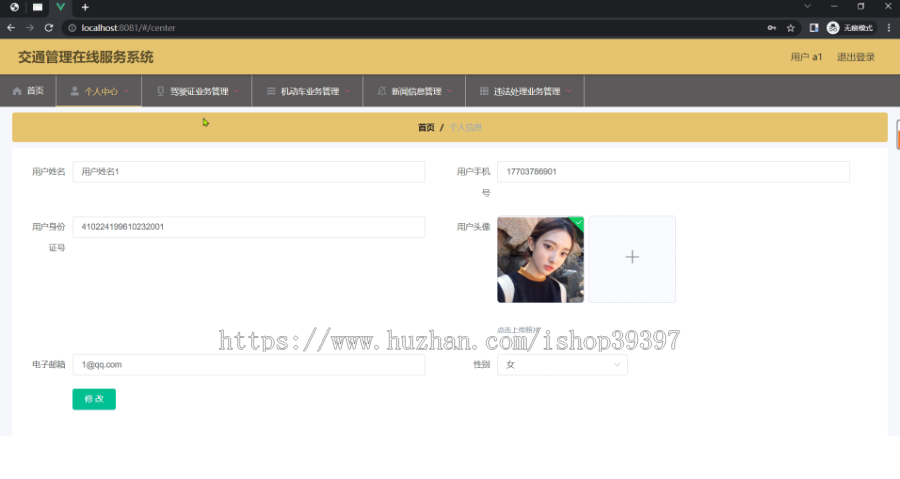Viewport: 900px width, 479px height.
Task: Open the 性别 gender dropdown
Action: tap(562, 364)
